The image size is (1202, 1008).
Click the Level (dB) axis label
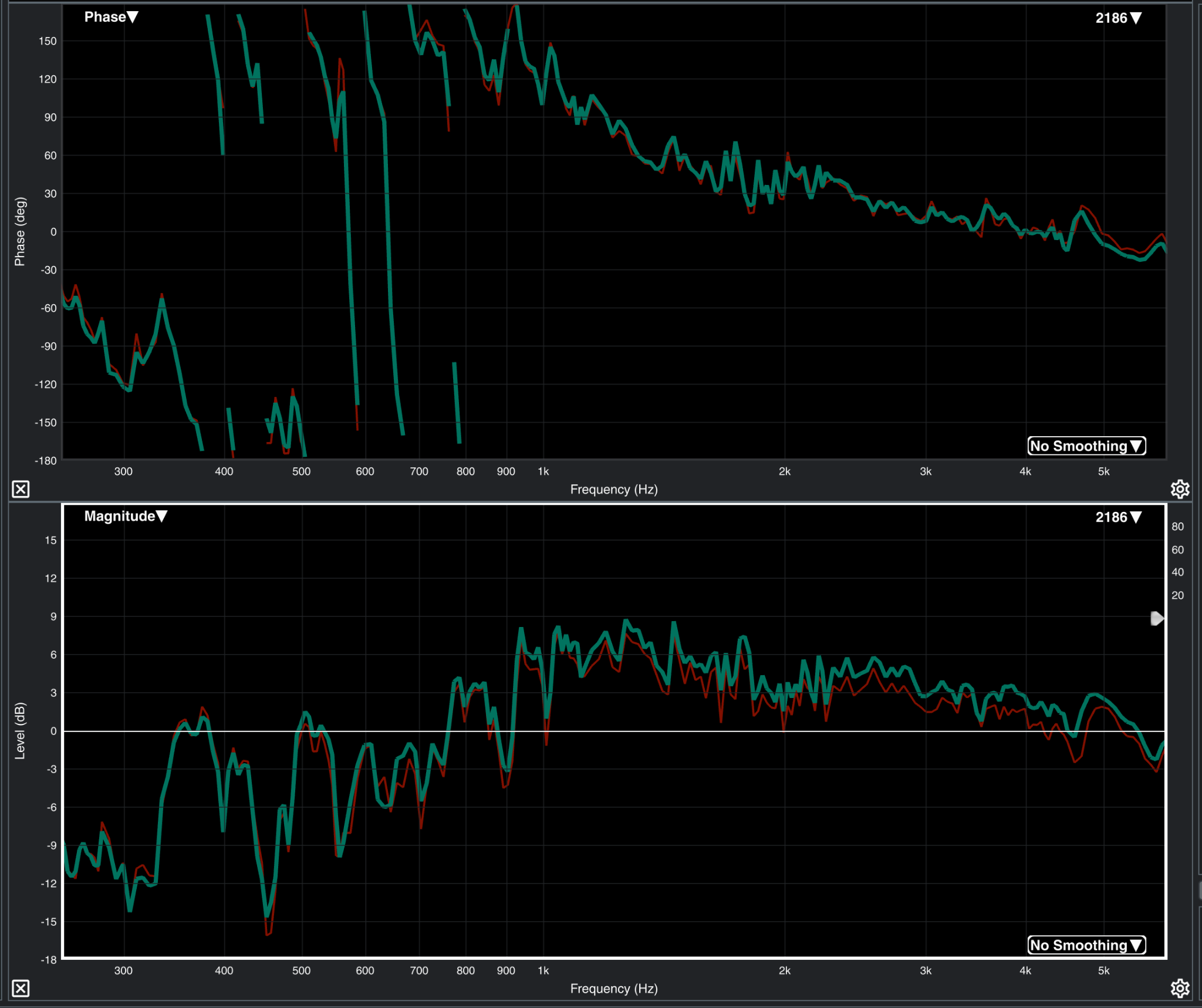click(20, 731)
